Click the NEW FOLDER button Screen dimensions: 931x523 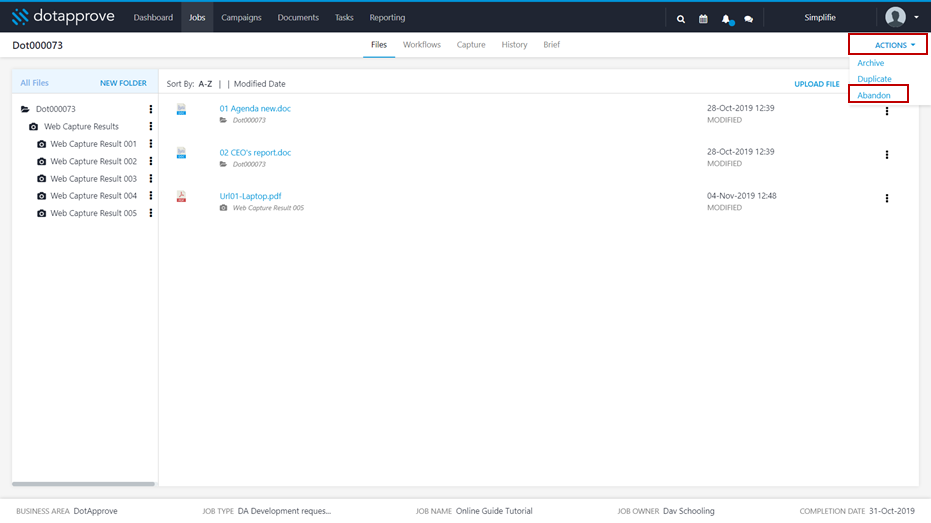pyautogui.click(x=123, y=83)
